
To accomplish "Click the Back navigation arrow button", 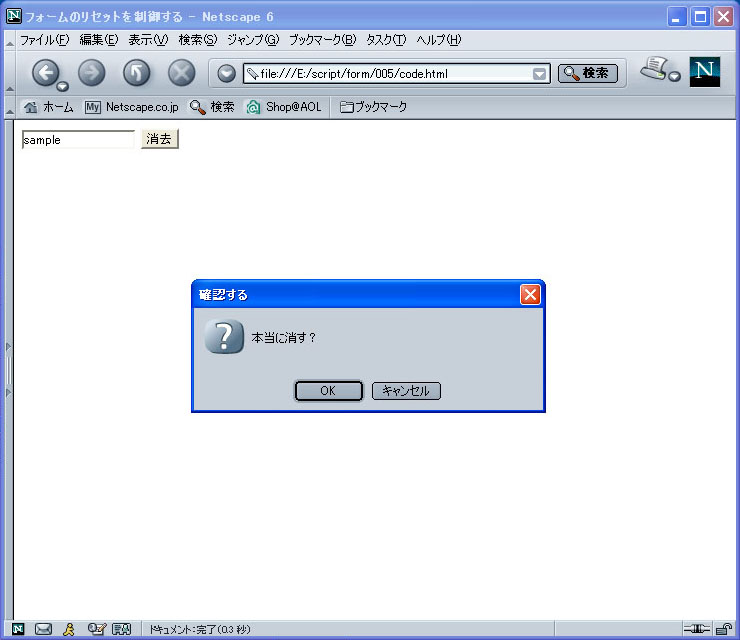I will coord(45,73).
